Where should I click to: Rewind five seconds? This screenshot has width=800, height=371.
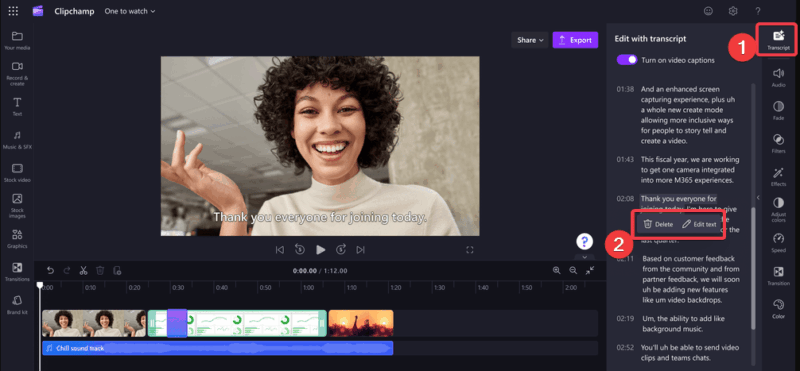(300, 250)
